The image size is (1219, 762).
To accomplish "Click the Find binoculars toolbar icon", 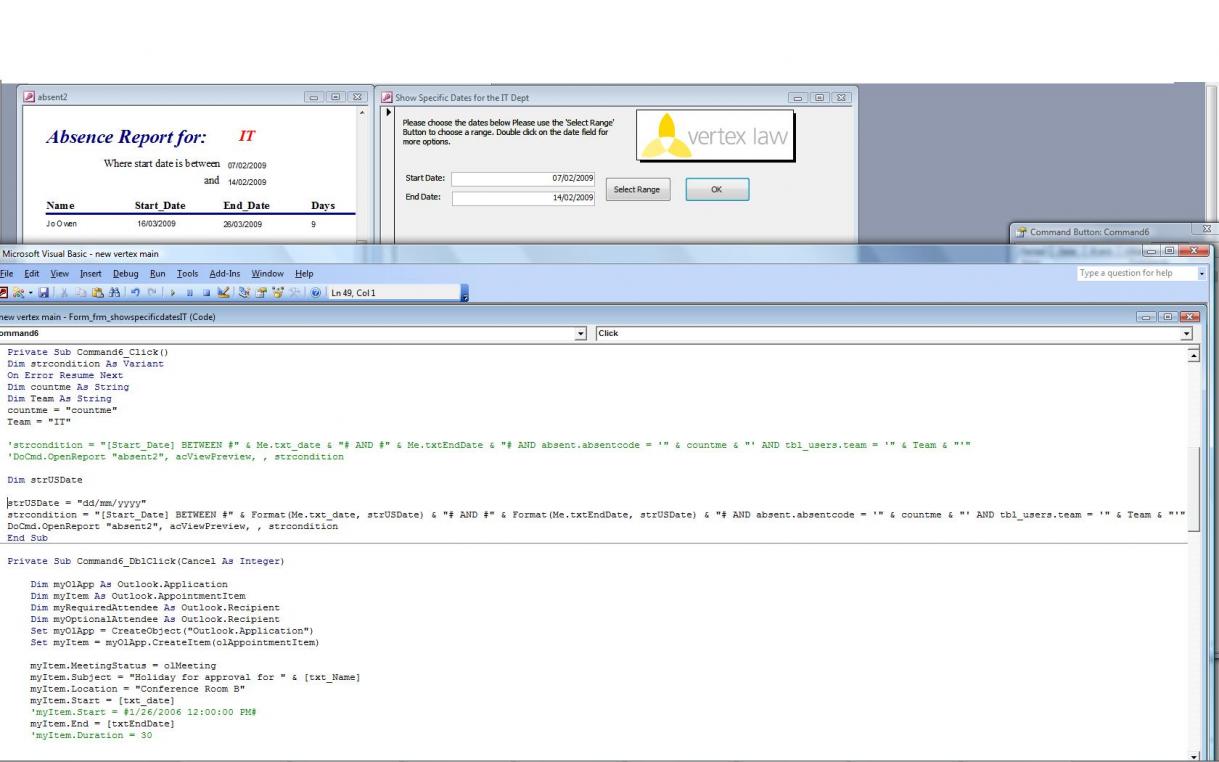I will coord(114,293).
